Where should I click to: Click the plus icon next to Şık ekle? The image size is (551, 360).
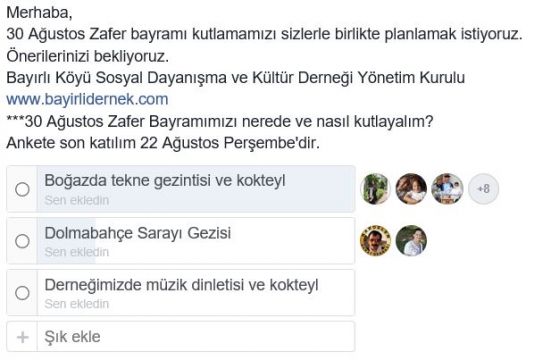tap(22, 337)
